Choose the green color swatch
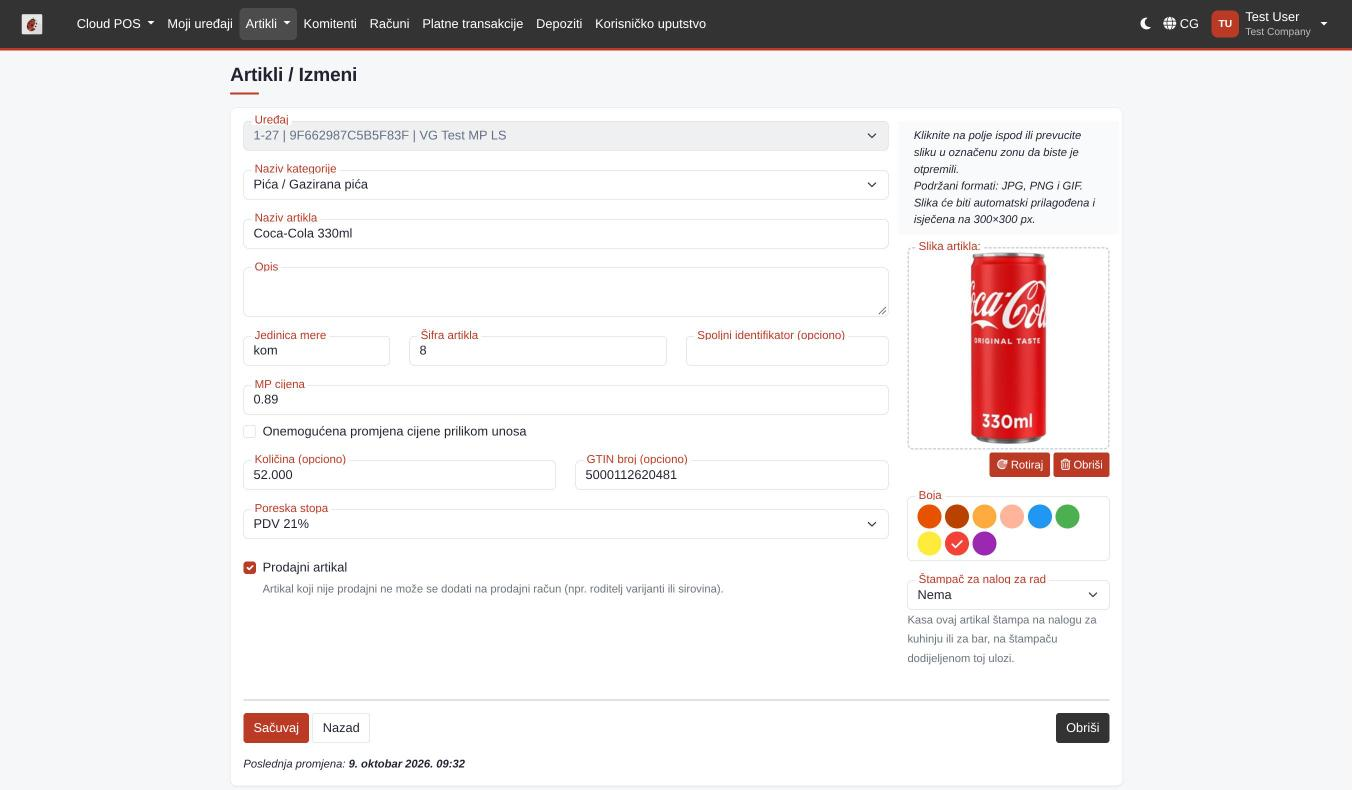 (x=1067, y=516)
